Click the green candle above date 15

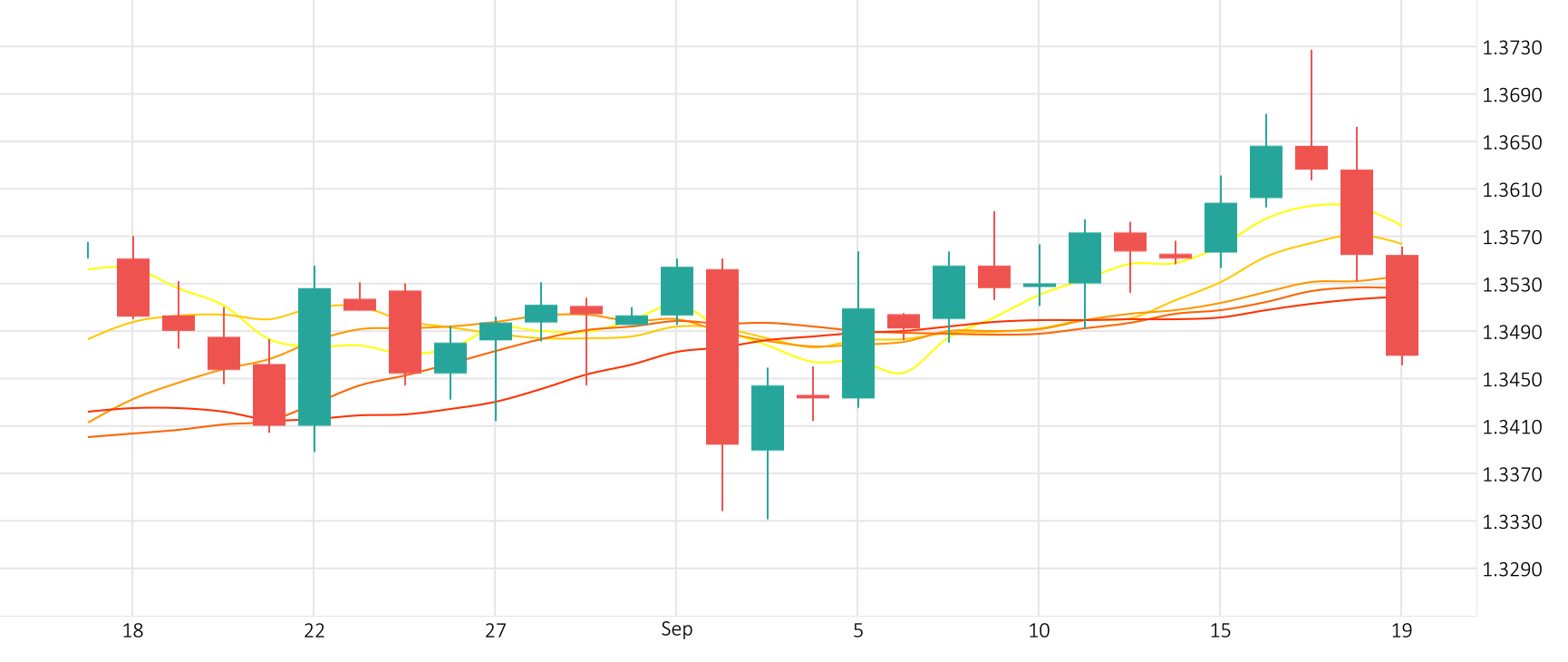click(1221, 228)
